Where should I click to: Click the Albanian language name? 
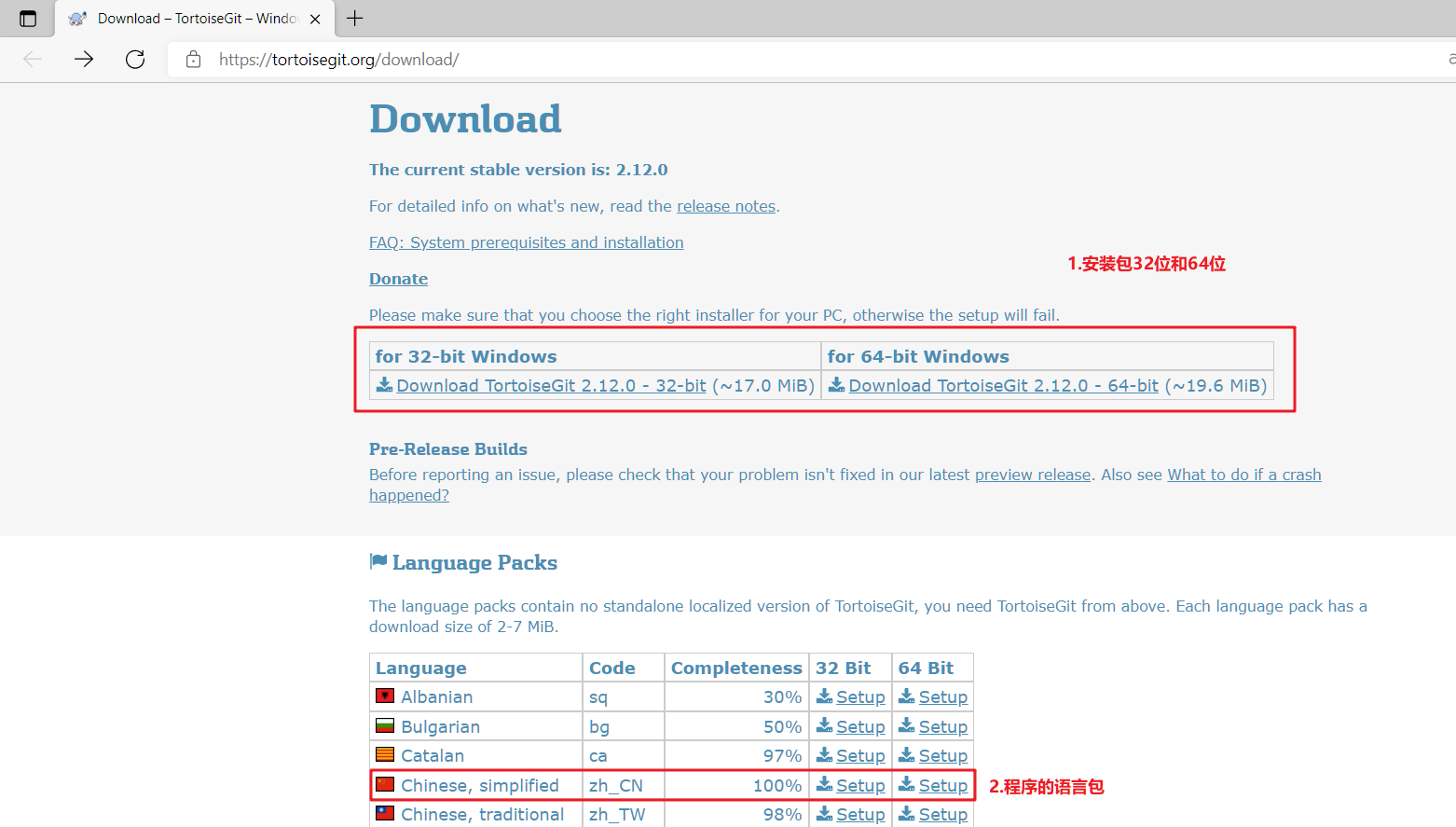pyautogui.click(x=436, y=697)
